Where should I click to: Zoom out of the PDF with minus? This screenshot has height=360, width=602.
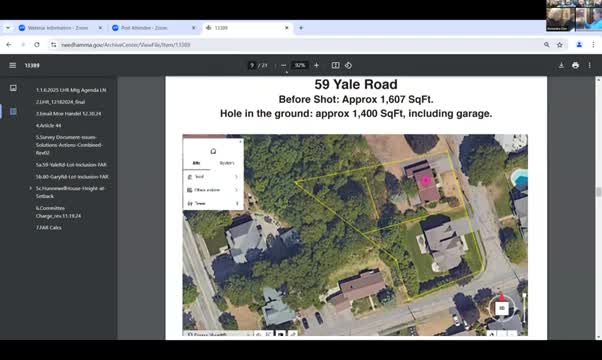(x=283, y=65)
